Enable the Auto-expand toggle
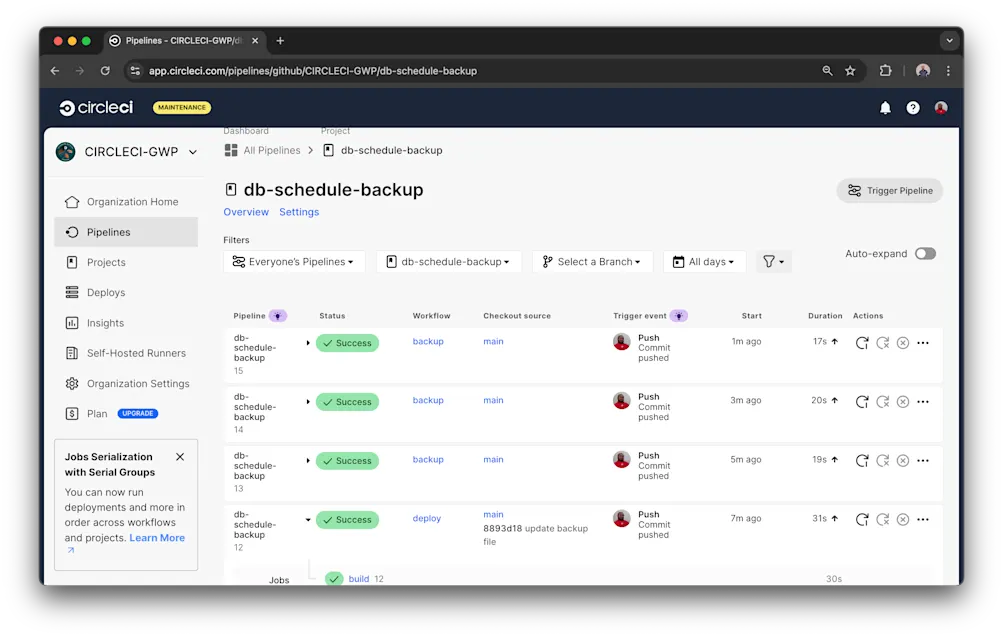1003x637 pixels. pos(925,254)
